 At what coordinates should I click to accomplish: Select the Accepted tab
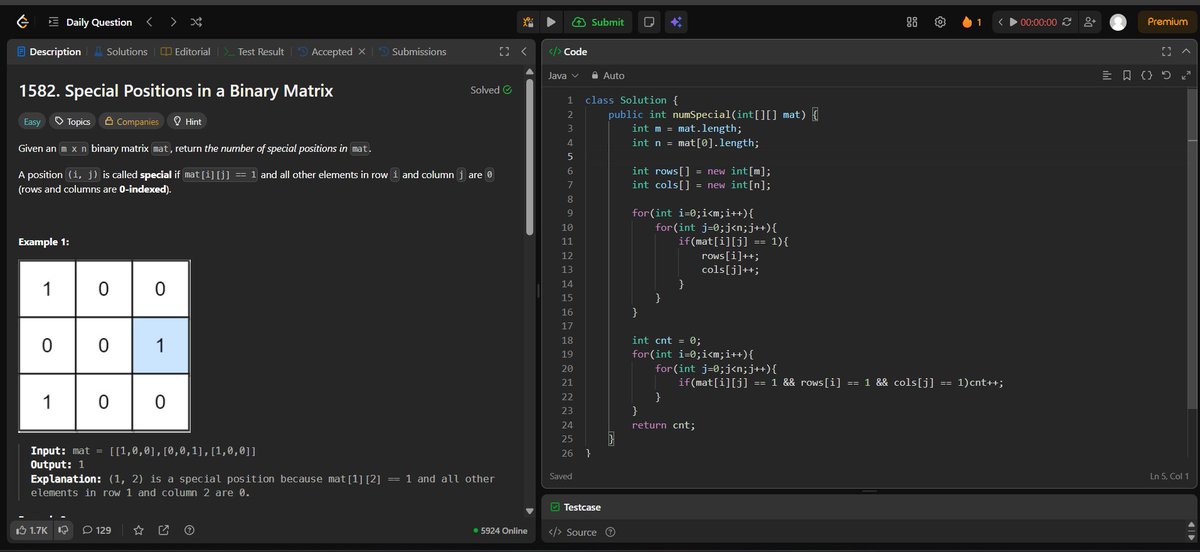pos(325,51)
